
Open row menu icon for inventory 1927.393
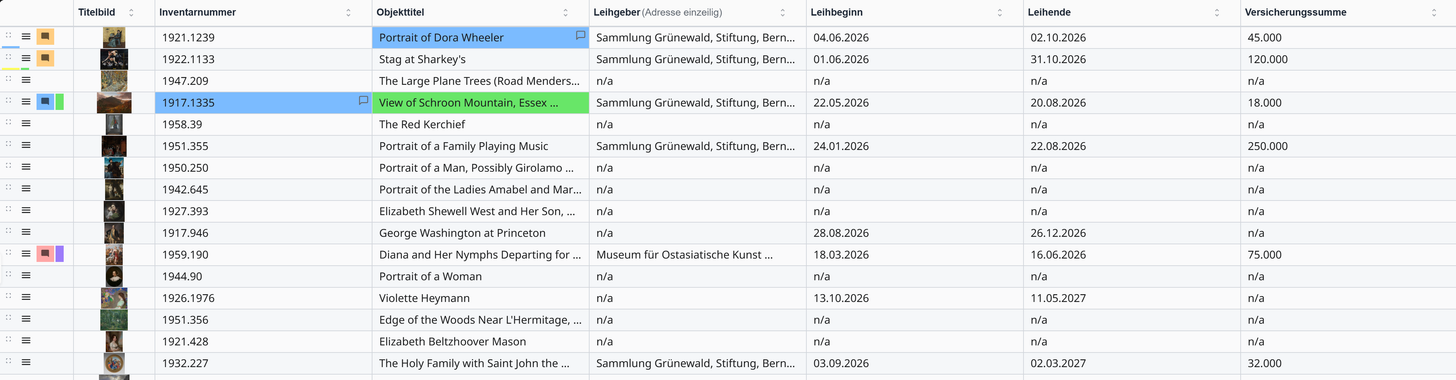click(x=26, y=211)
